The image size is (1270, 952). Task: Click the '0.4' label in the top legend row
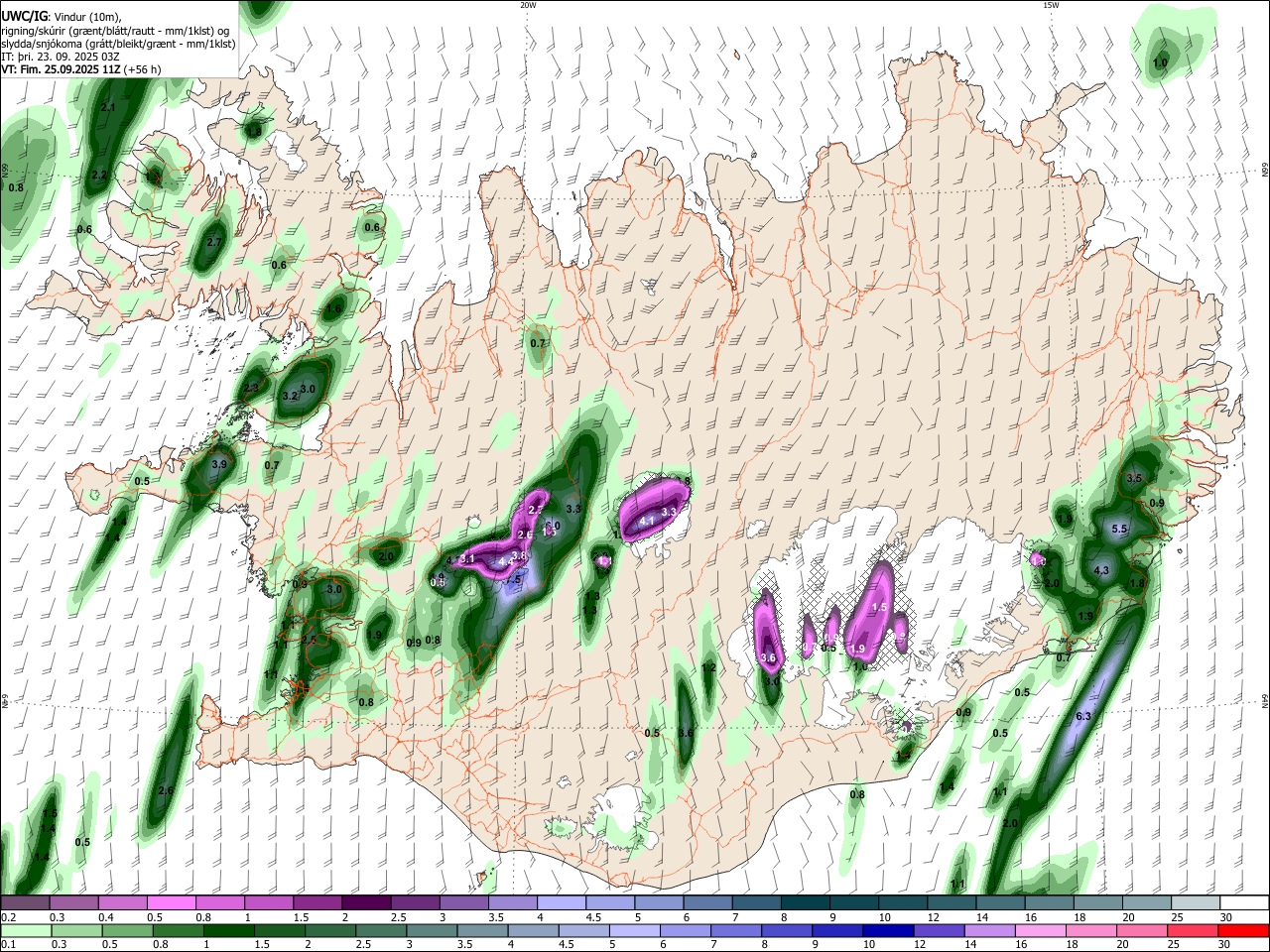106,917
